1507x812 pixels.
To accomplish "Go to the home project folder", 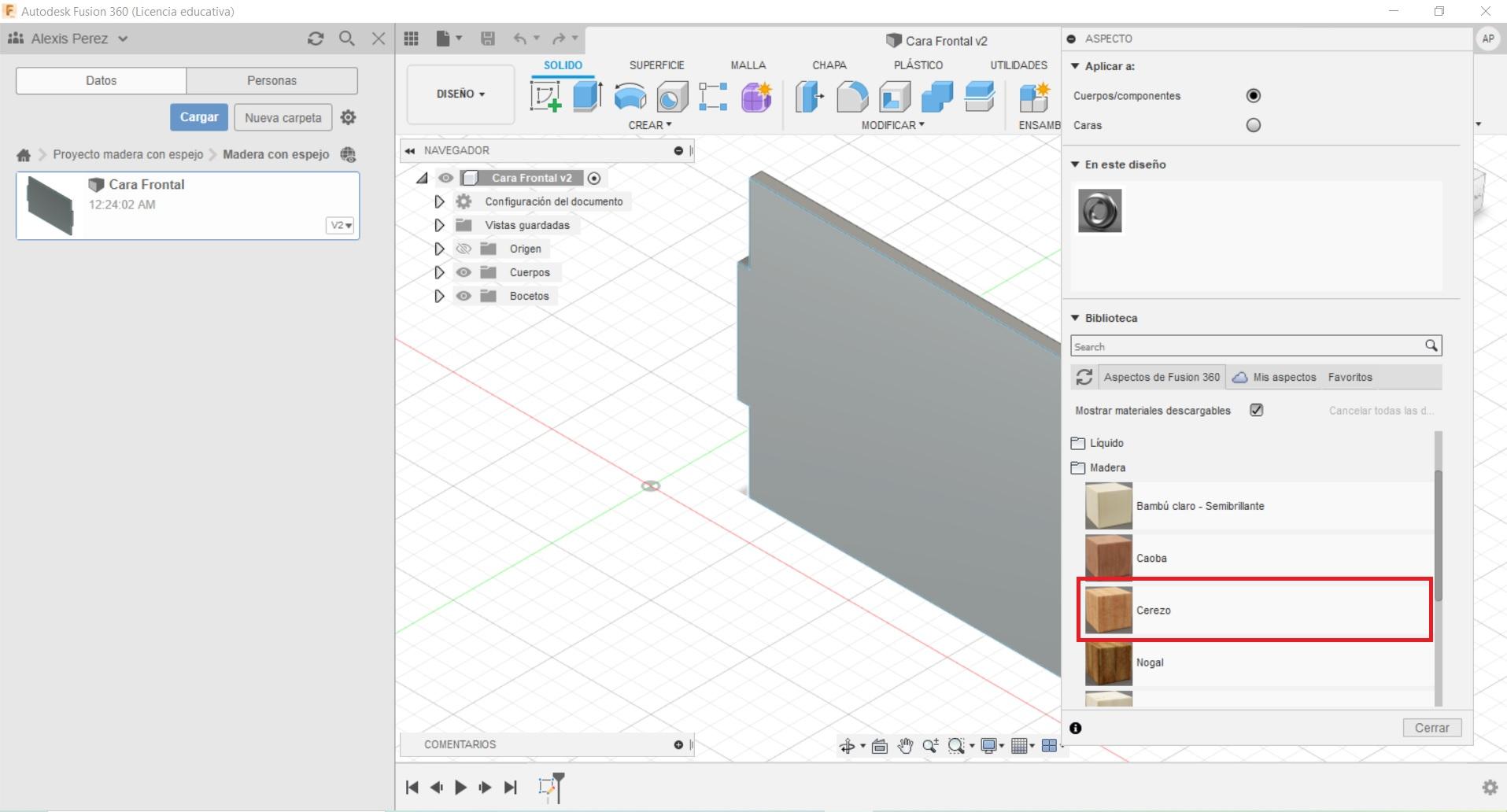I will pyautogui.click(x=24, y=155).
